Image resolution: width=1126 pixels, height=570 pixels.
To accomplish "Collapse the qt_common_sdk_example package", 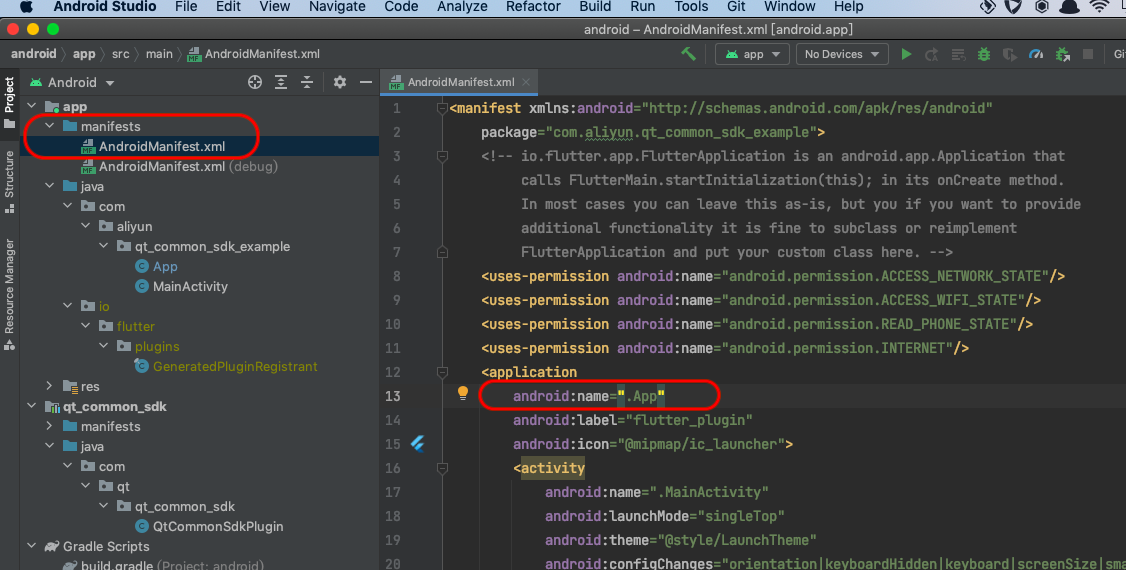I will pyautogui.click(x=104, y=246).
